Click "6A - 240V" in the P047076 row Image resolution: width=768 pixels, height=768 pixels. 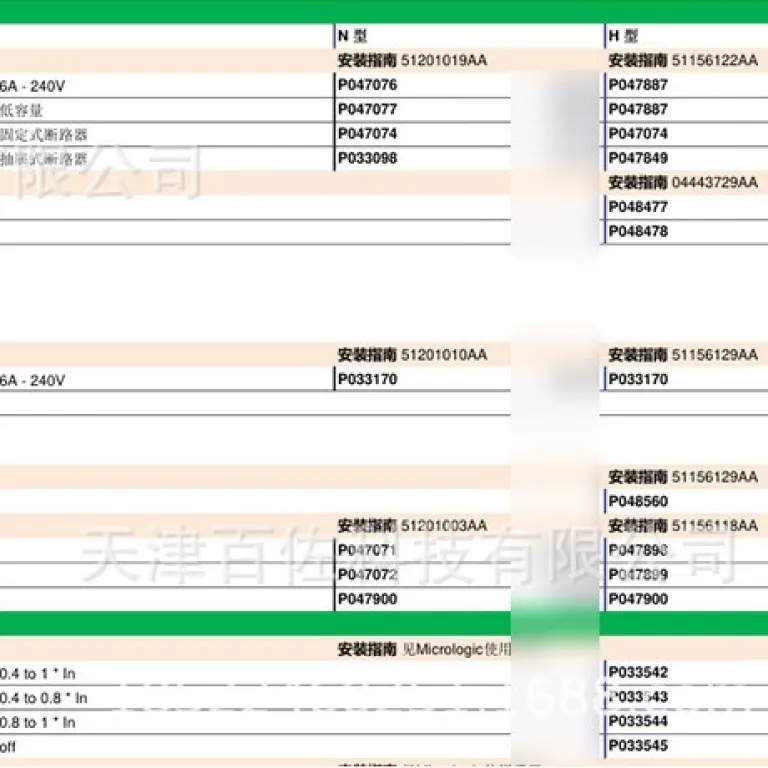point(32,86)
